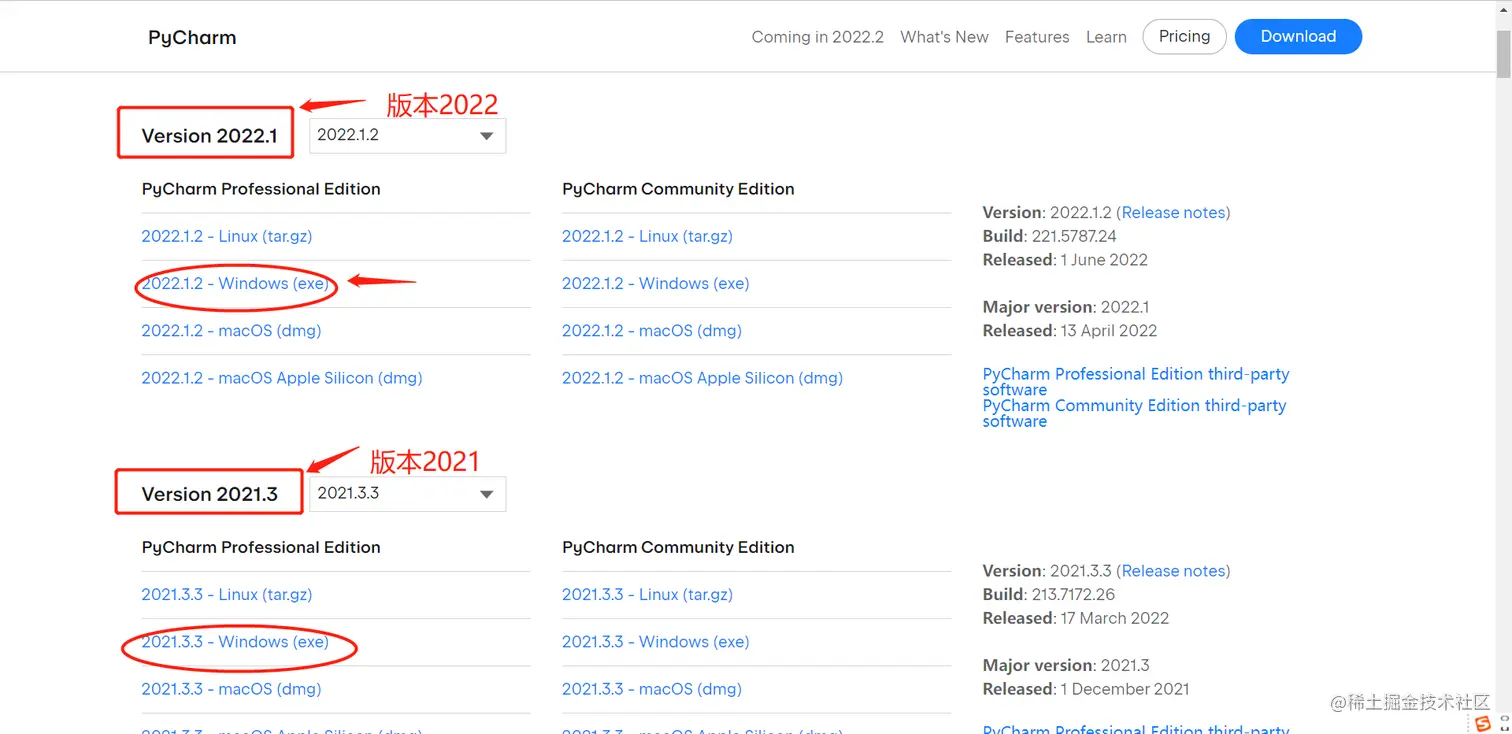Viewport: 1512px width, 734px height.
Task: Download Community 2022.1.2 Linux (tar.gz)
Action: [647, 237]
